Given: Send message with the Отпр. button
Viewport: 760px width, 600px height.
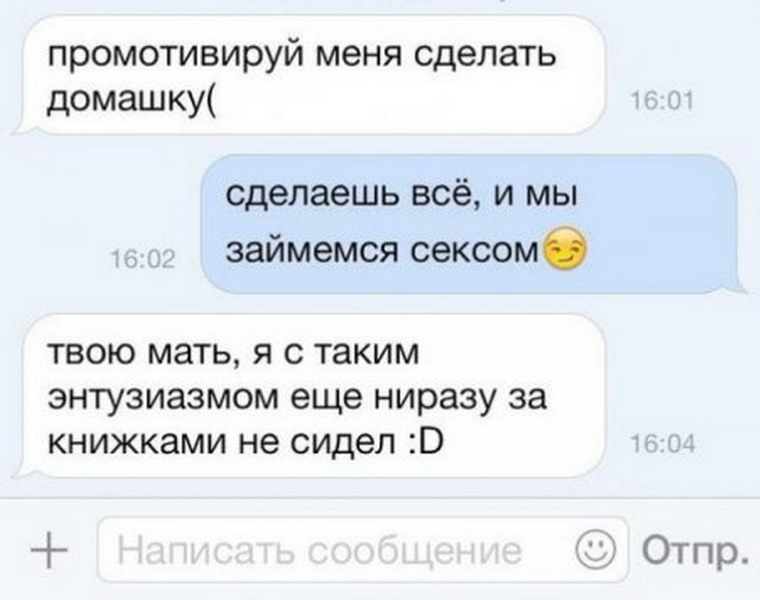Looking at the screenshot, I should pyautogui.click(x=696, y=551).
